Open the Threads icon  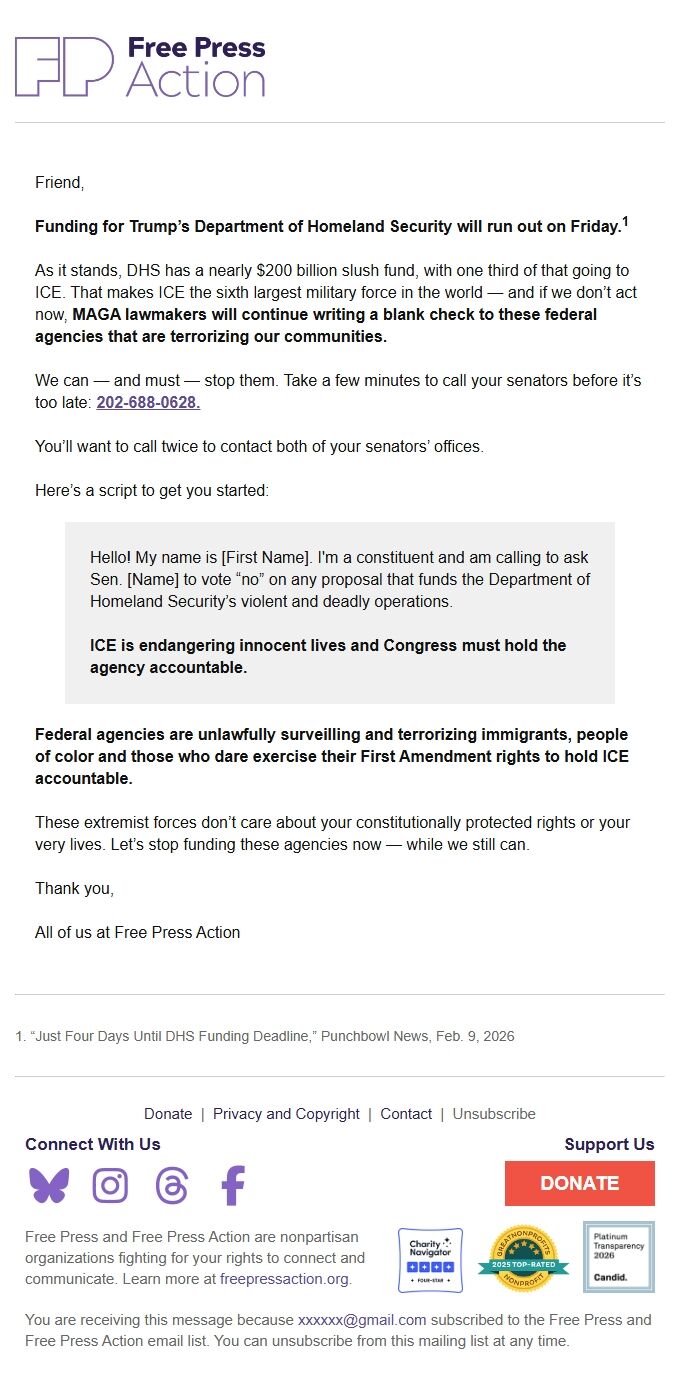click(x=171, y=1185)
